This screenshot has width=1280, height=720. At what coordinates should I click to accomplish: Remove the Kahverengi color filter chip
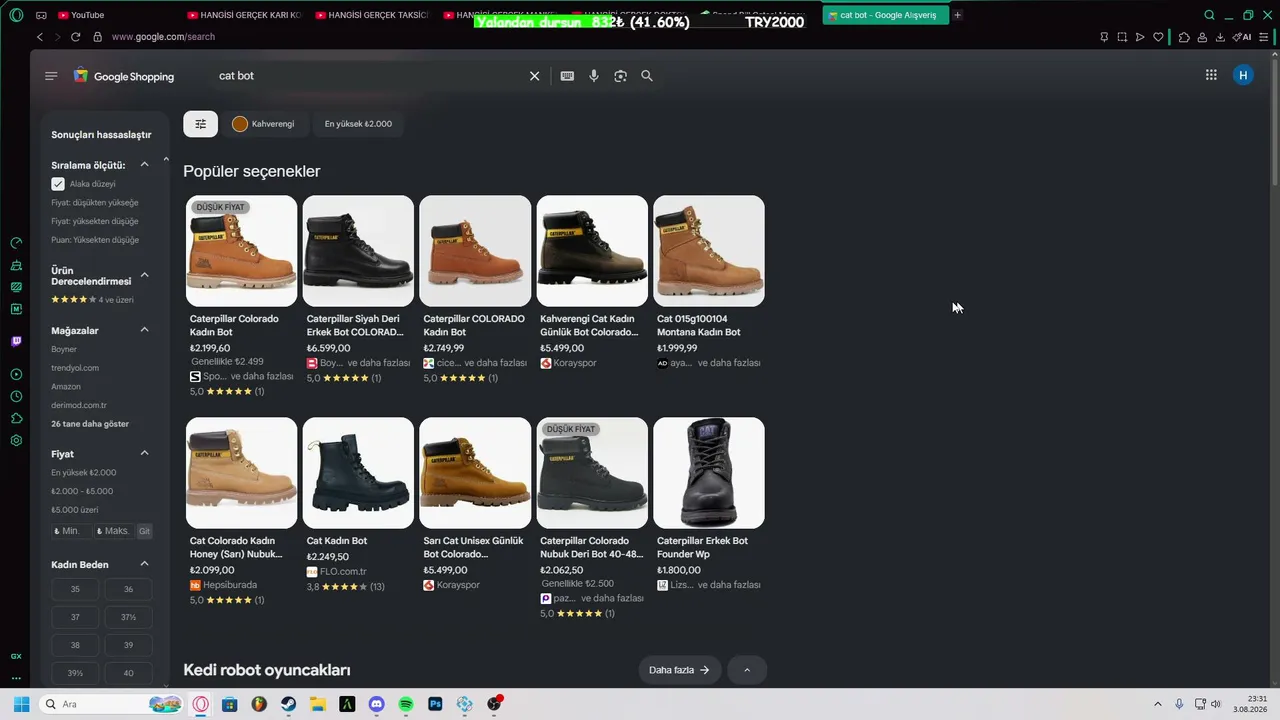(x=264, y=124)
